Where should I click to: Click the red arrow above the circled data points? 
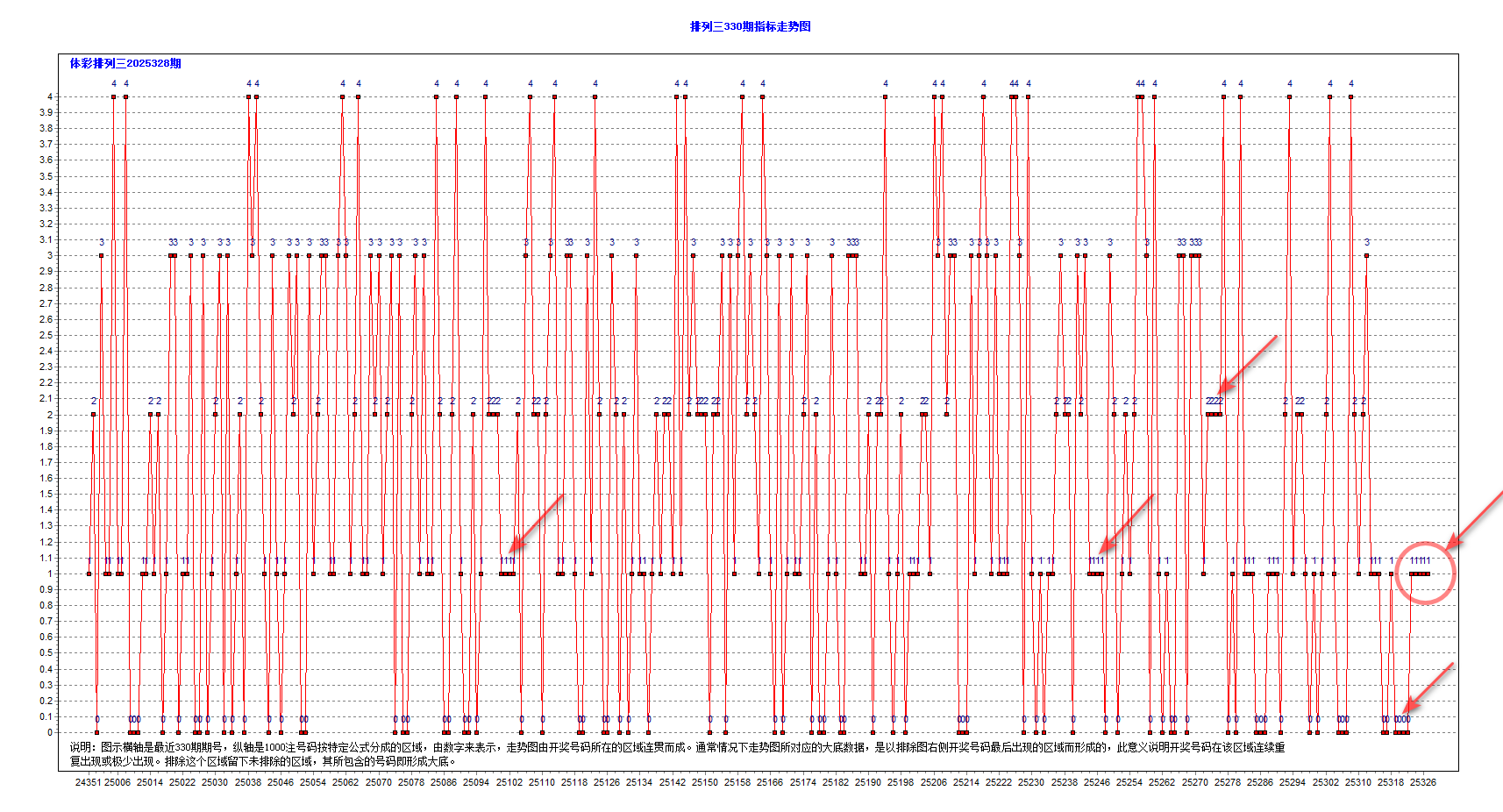tap(1482, 511)
